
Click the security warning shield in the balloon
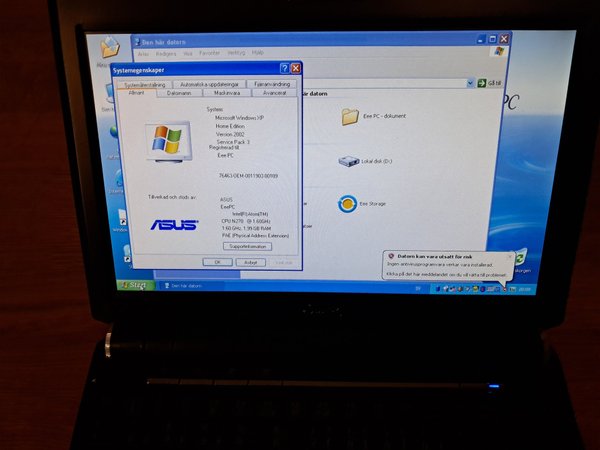point(389,257)
